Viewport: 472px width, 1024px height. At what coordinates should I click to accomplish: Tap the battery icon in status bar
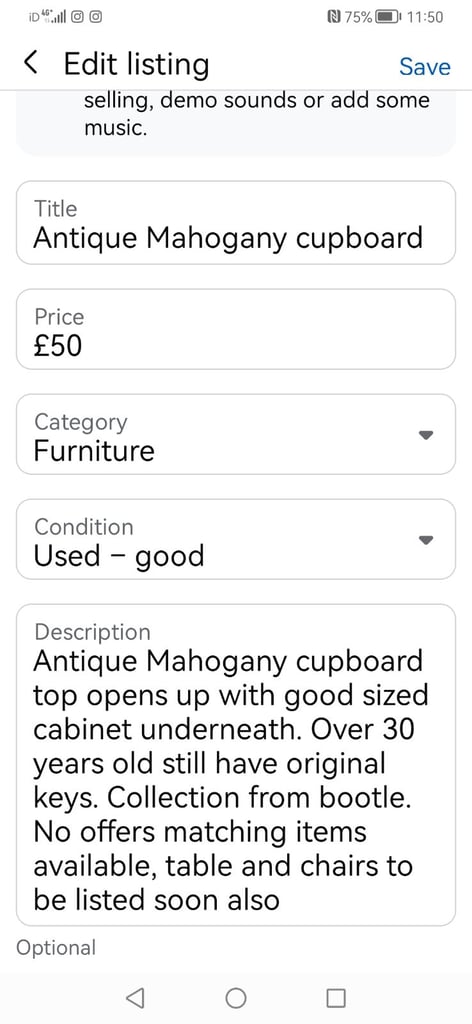[x=388, y=17]
